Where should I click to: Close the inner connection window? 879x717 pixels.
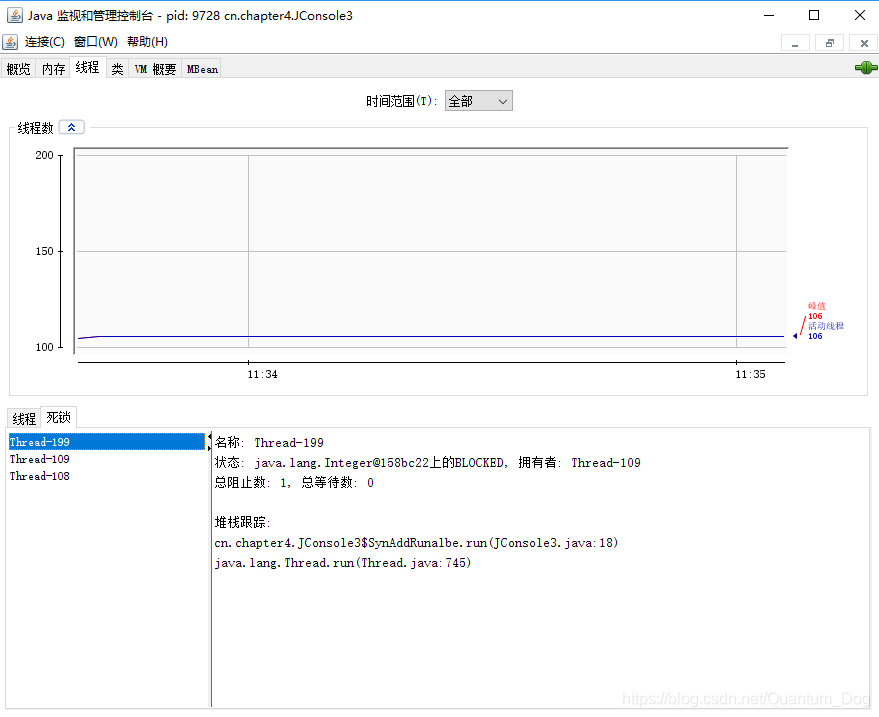(864, 43)
